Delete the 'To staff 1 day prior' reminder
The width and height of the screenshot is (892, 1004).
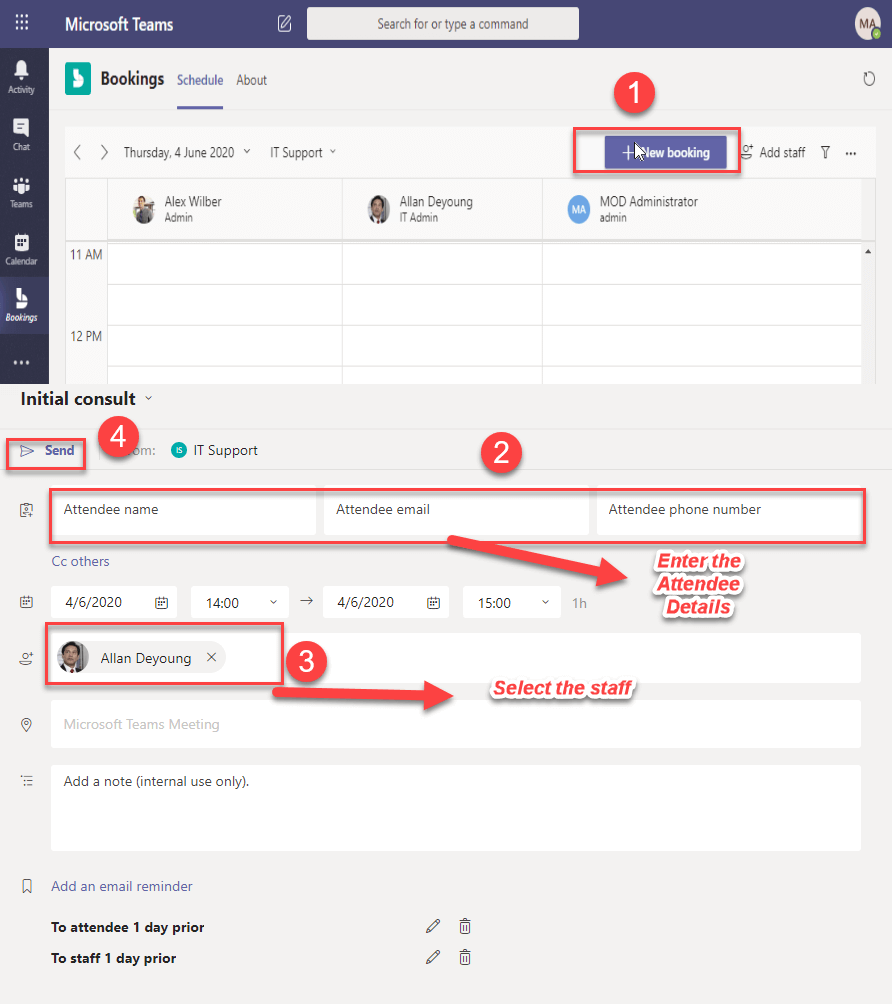click(465, 958)
